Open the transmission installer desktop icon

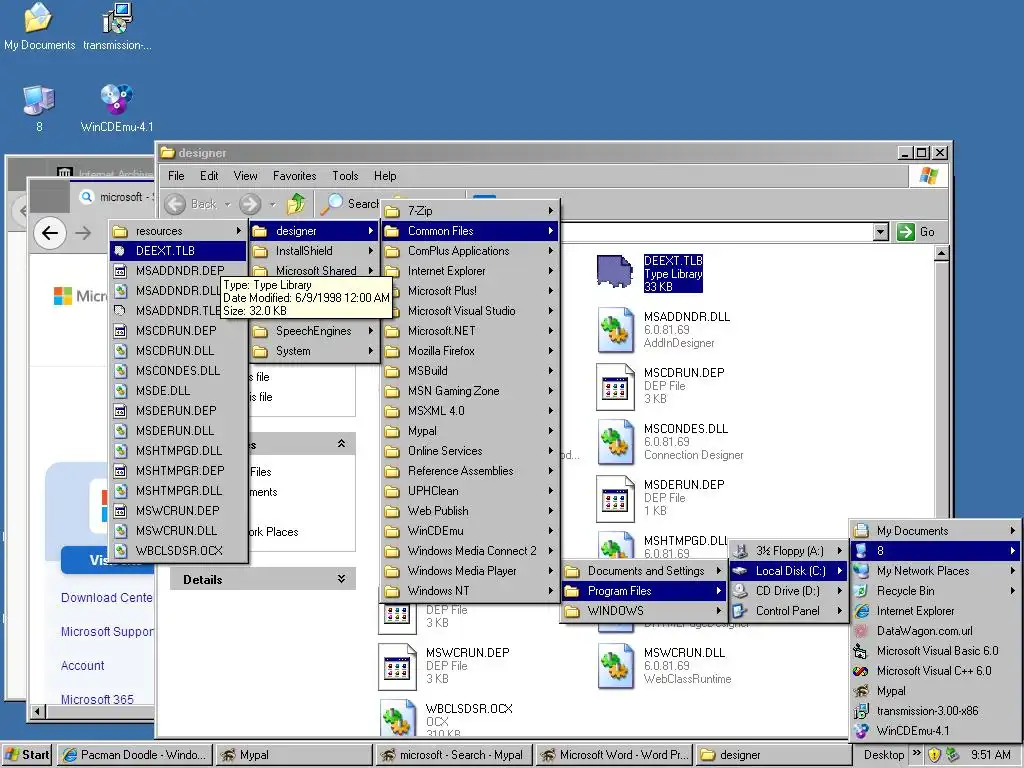coord(117,26)
